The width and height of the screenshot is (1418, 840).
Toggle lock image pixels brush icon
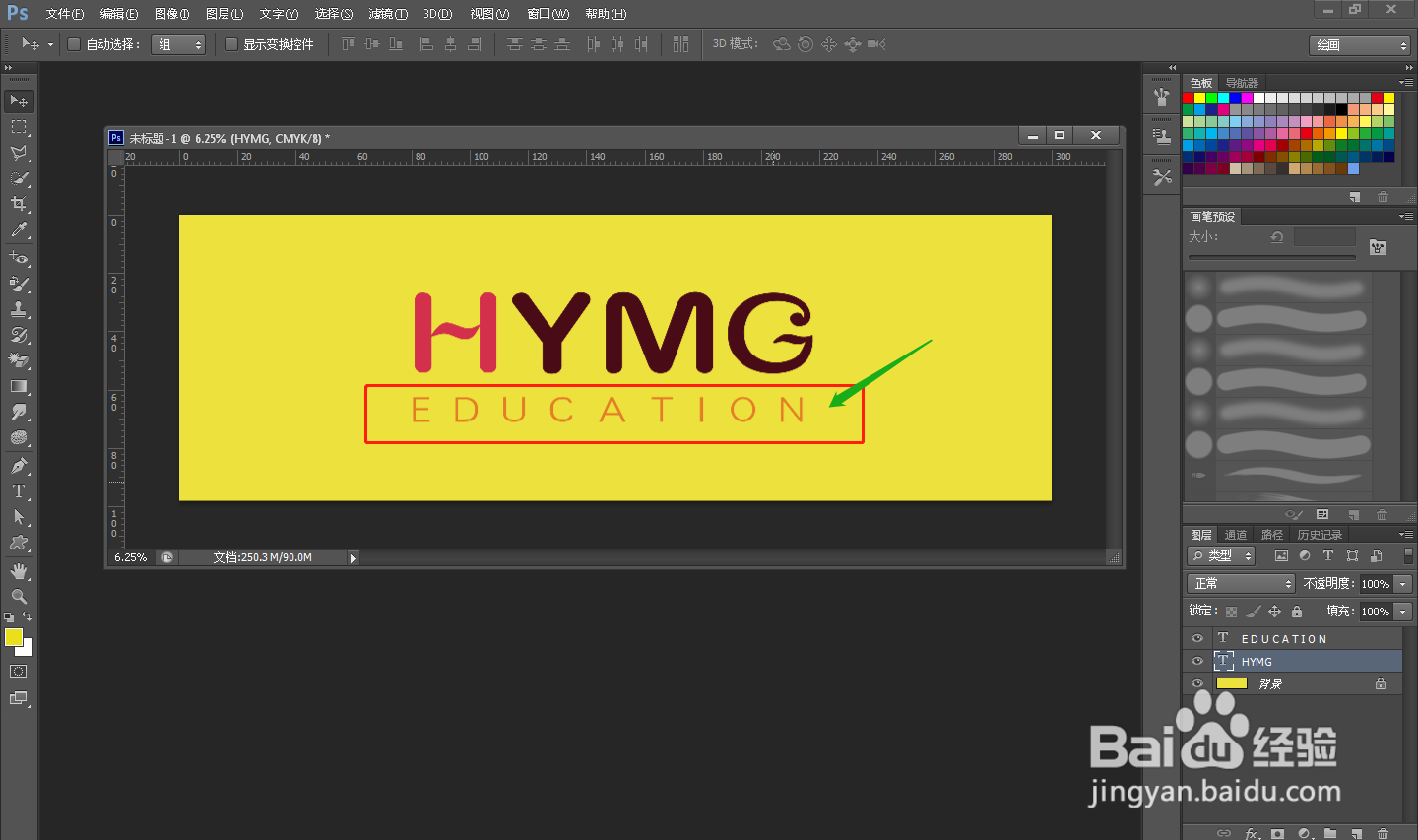click(1253, 612)
